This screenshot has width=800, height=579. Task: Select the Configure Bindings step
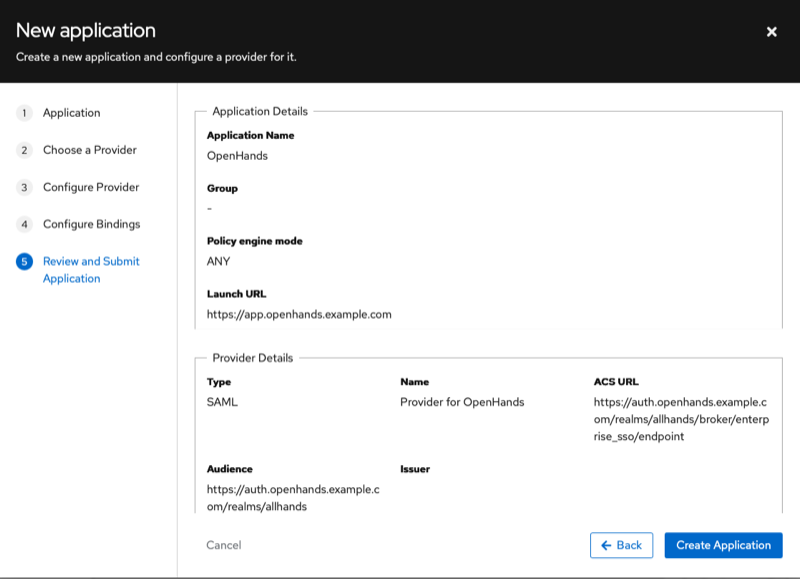91,224
